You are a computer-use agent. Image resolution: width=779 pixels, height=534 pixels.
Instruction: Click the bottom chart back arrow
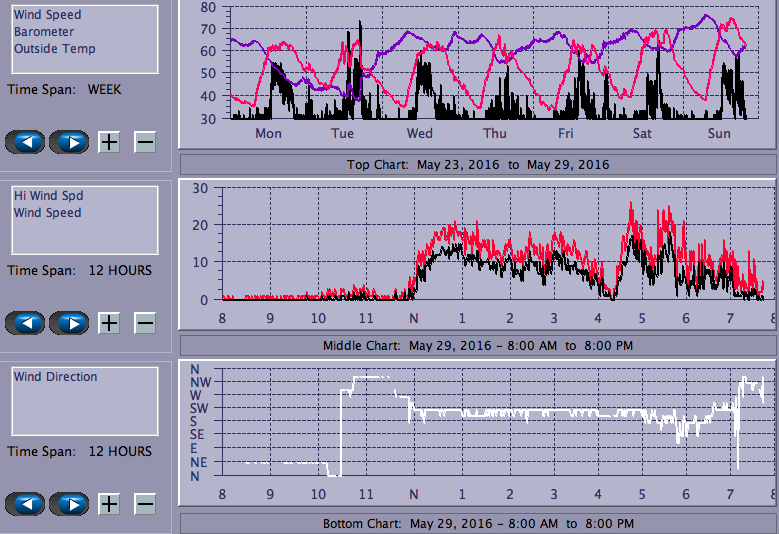pos(25,504)
